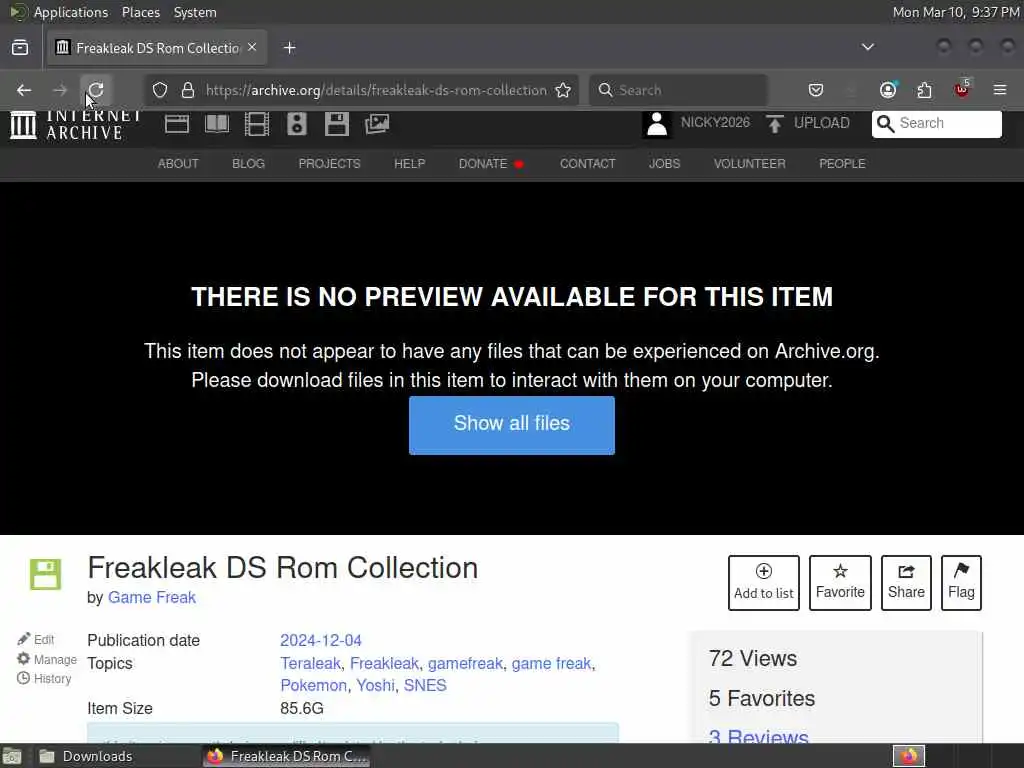Reload the page with the refresh icon
This screenshot has width=1024, height=768.
(96, 90)
